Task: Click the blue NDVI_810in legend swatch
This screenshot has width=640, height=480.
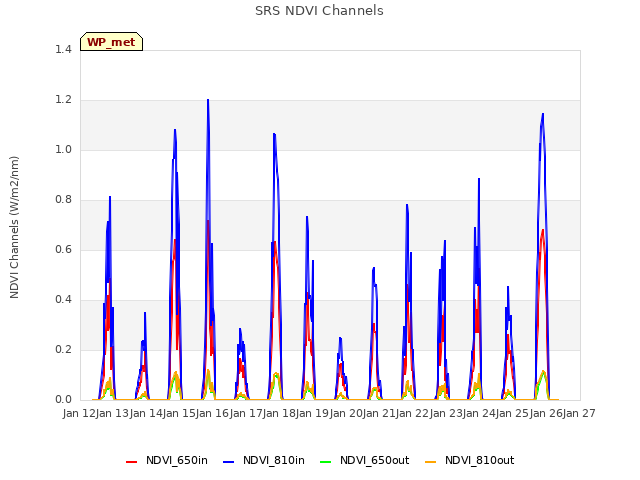Action: 229,462
